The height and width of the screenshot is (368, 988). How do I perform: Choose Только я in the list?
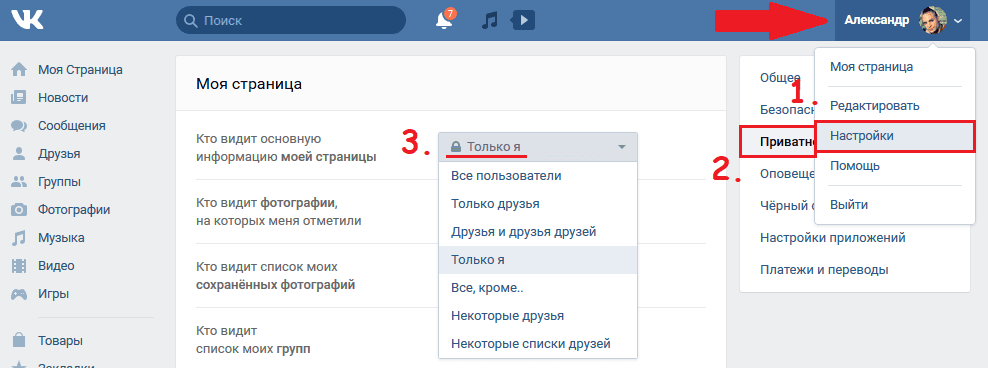537,260
